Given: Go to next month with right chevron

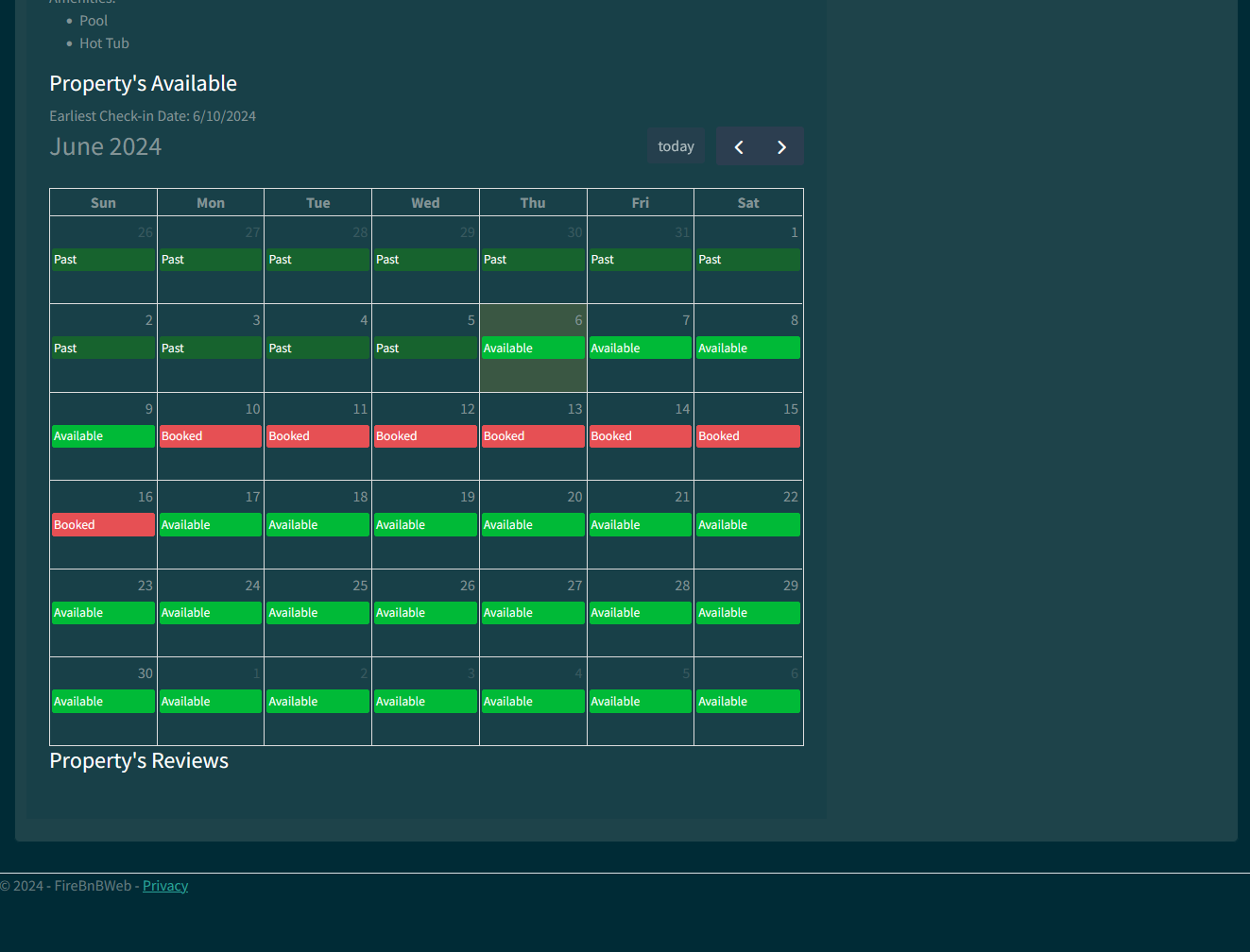Looking at the screenshot, I should pos(782,146).
